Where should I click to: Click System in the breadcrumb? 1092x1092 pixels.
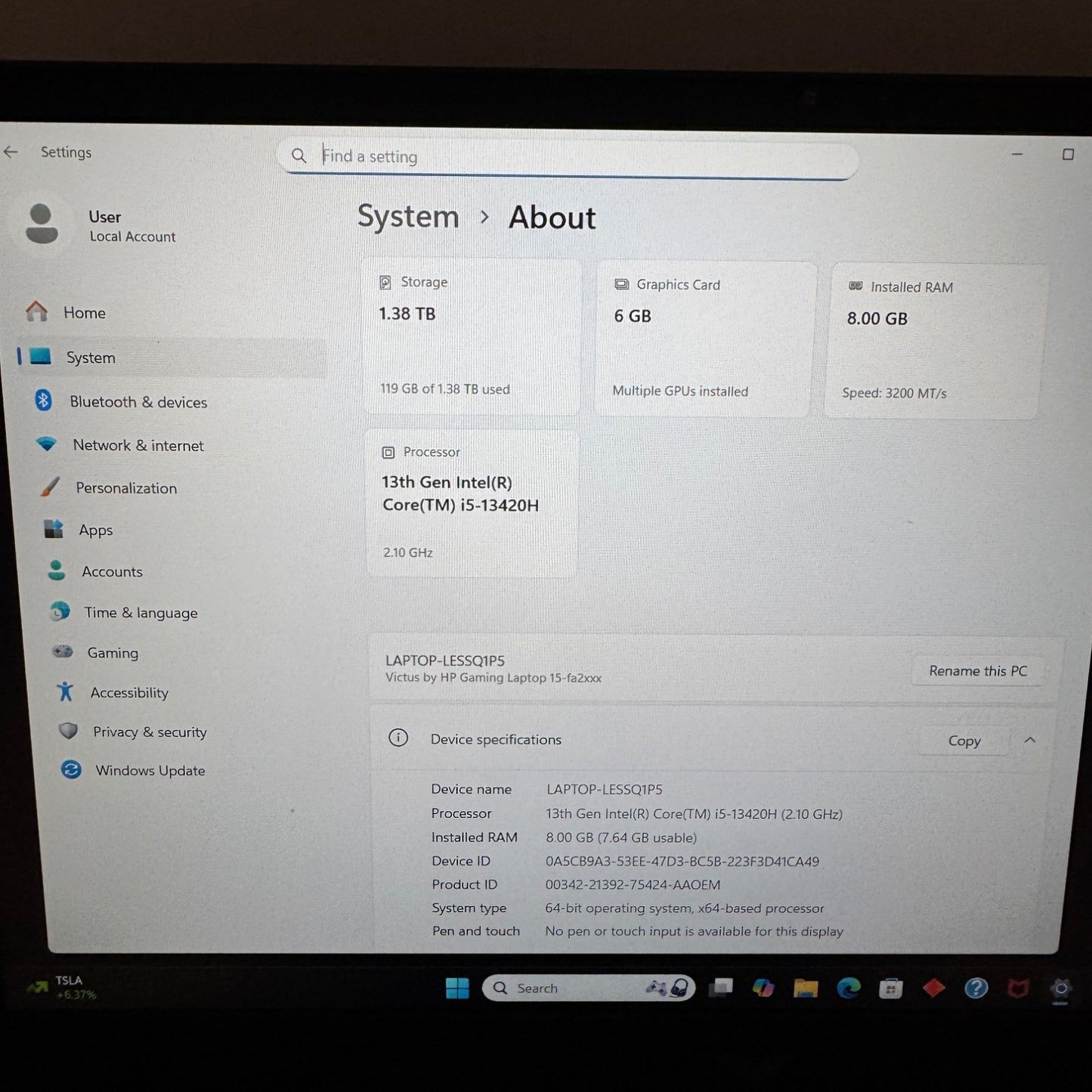click(x=408, y=217)
